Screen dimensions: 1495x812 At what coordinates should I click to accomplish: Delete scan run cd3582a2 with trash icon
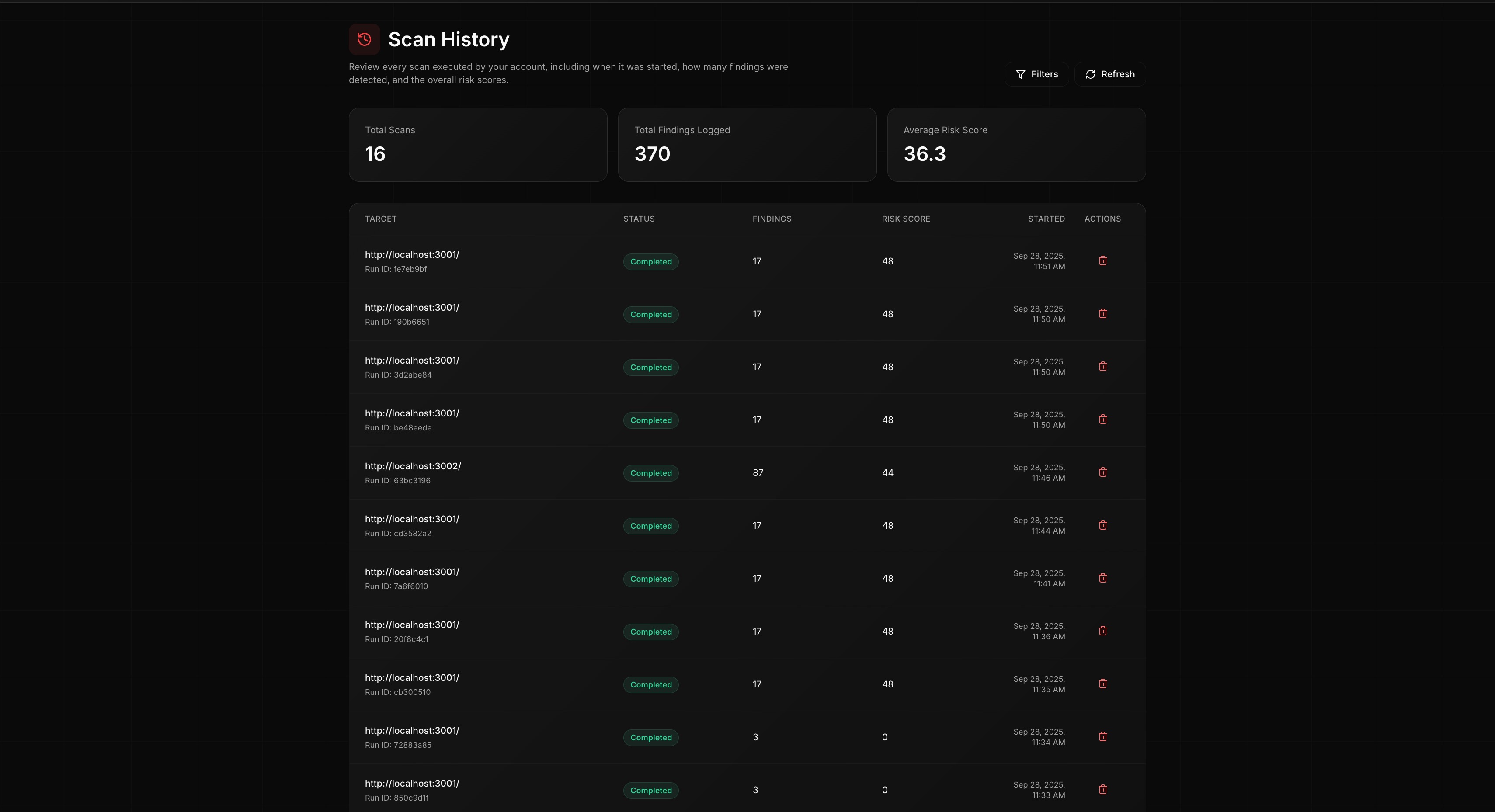point(1103,525)
